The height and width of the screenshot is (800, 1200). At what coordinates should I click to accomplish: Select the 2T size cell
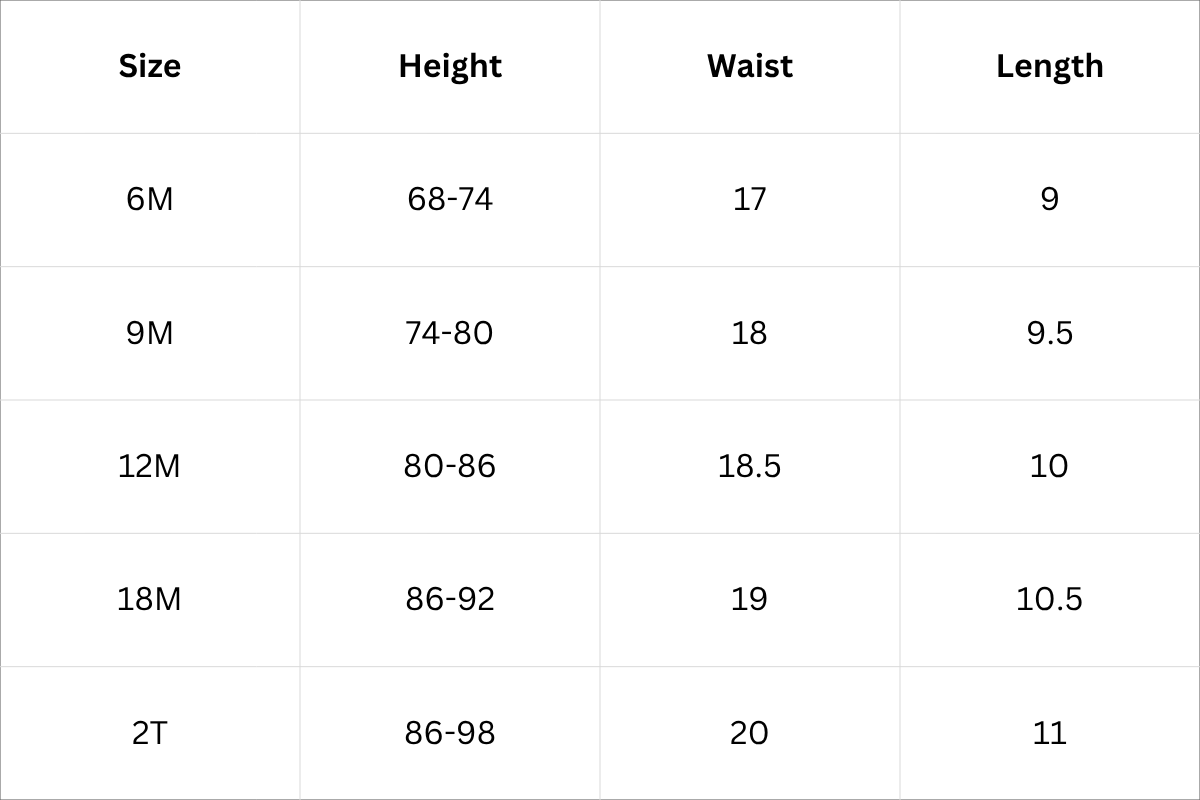(150, 733)
